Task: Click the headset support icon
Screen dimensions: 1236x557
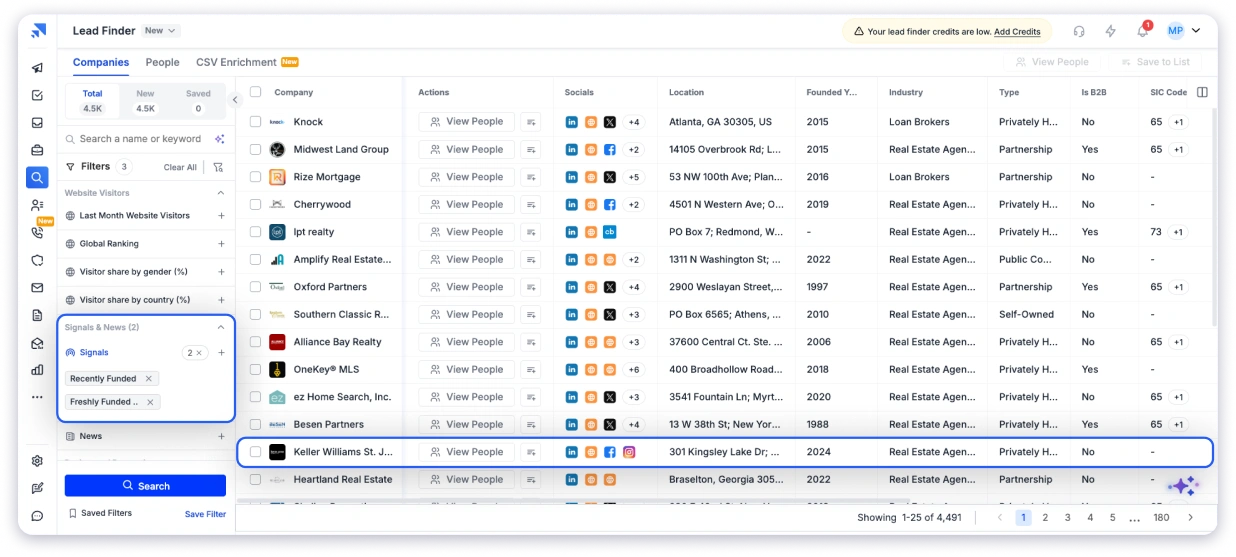Action: click(1079, 31)
